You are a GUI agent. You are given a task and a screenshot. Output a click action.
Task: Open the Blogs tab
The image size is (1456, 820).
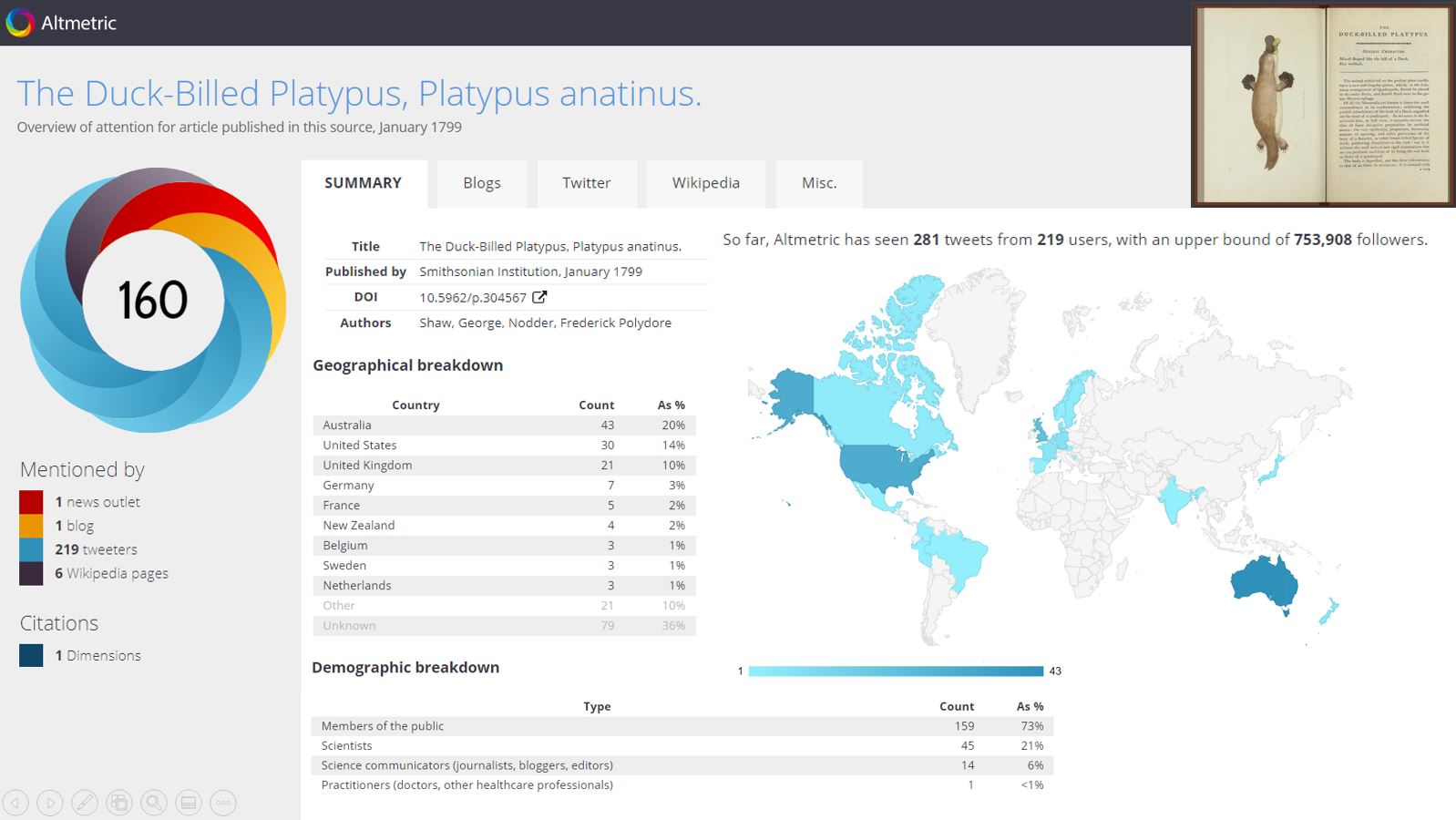coord(482,183)
